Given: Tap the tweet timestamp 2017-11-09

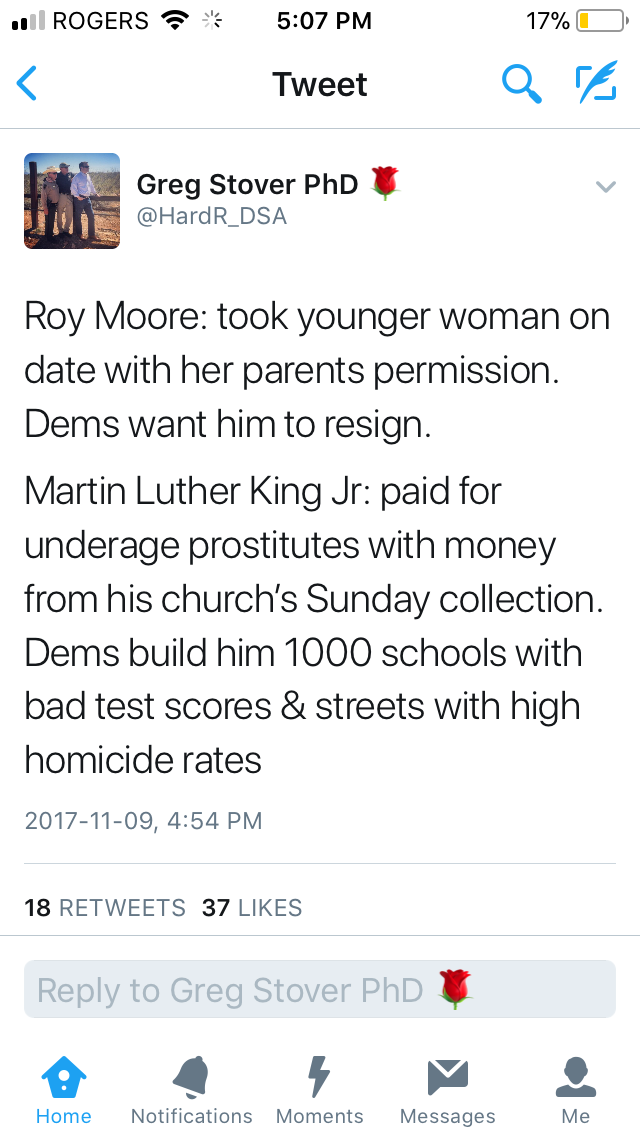Looking at the screenshot, I should tap(143, 821).
